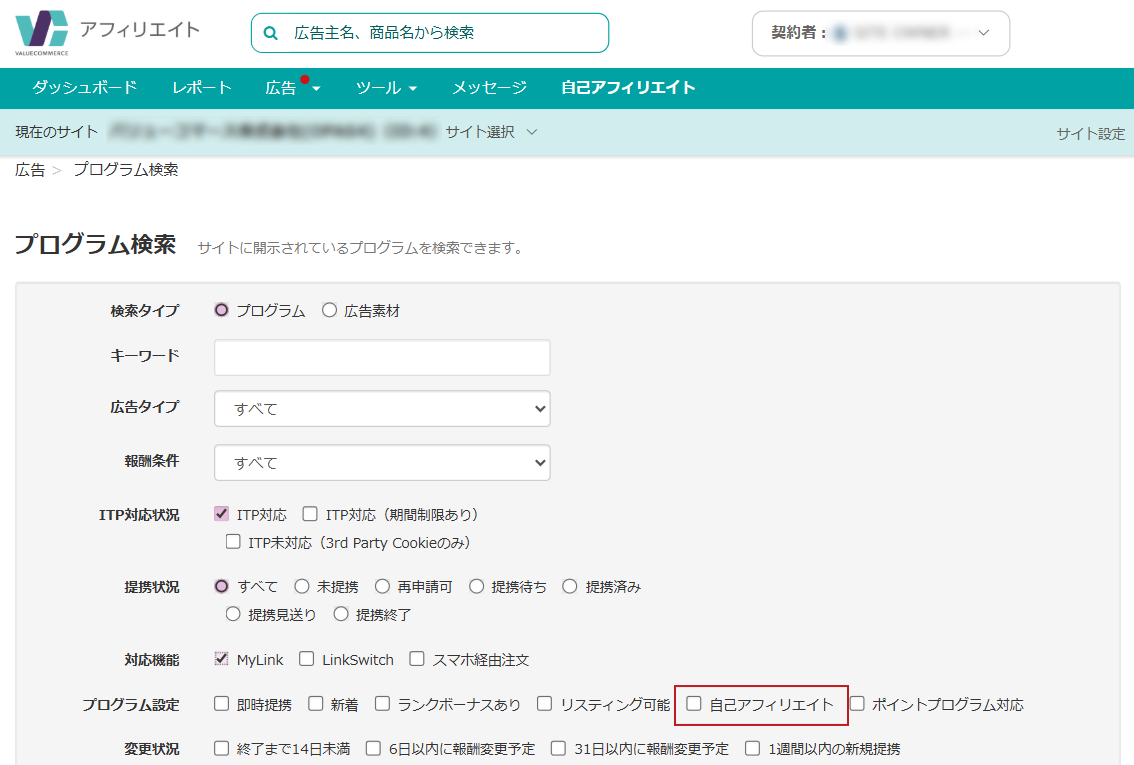This screenshot has height=765, width=1134.
Task: Click the ValueCommerce logo icon
Action: tap(42, 31)
